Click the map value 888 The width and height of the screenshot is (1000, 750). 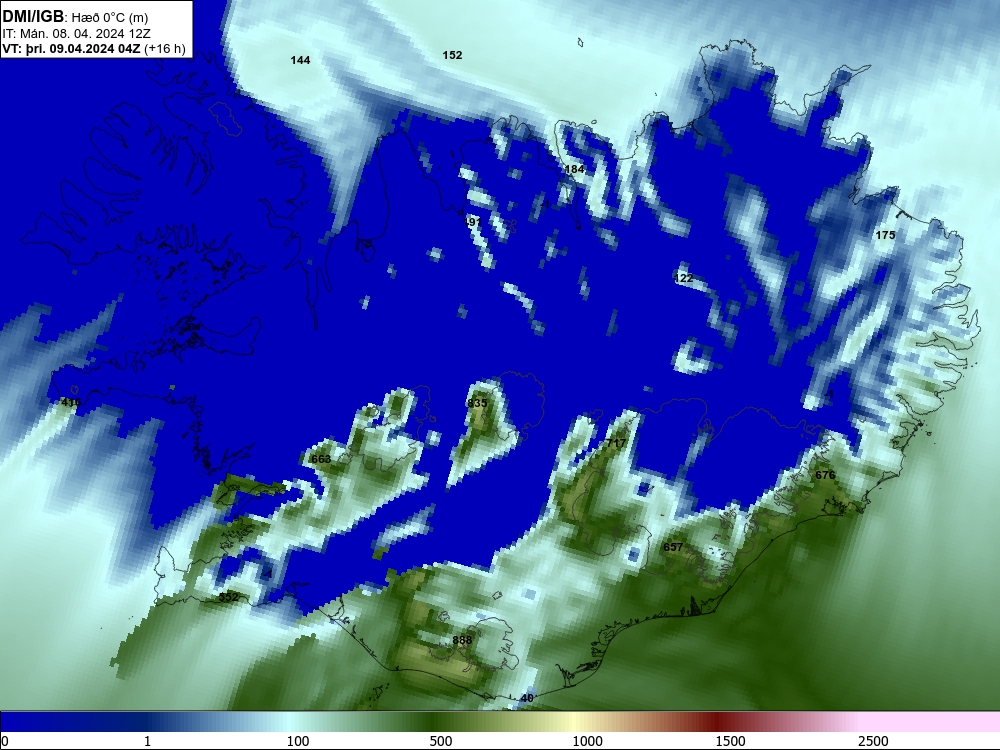pyautogui.click(x=462, y=640)
